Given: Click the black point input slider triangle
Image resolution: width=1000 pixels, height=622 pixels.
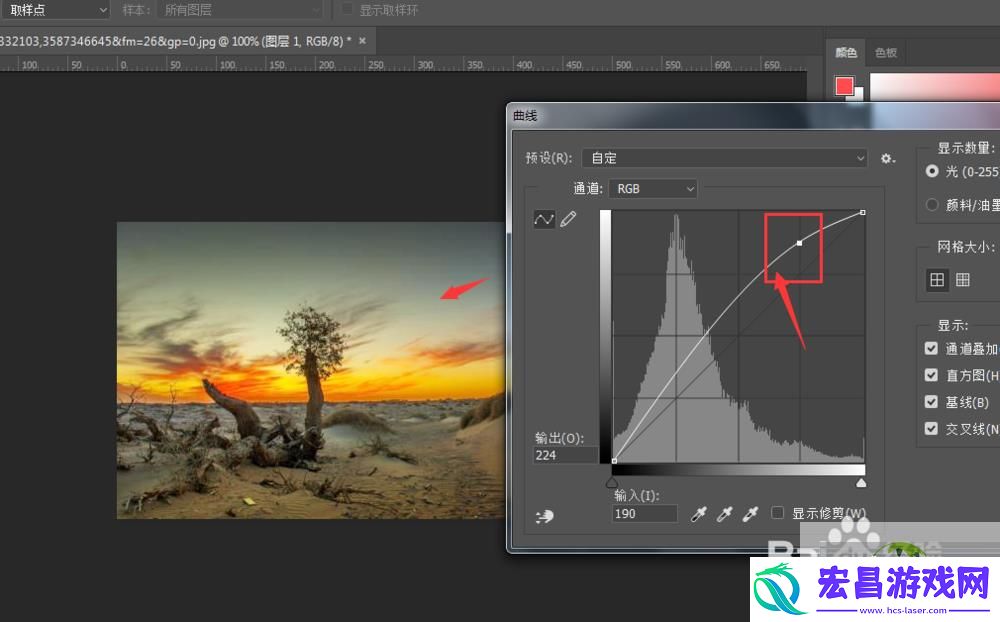Looking at the screenshot, I should (x=612, y=483).
